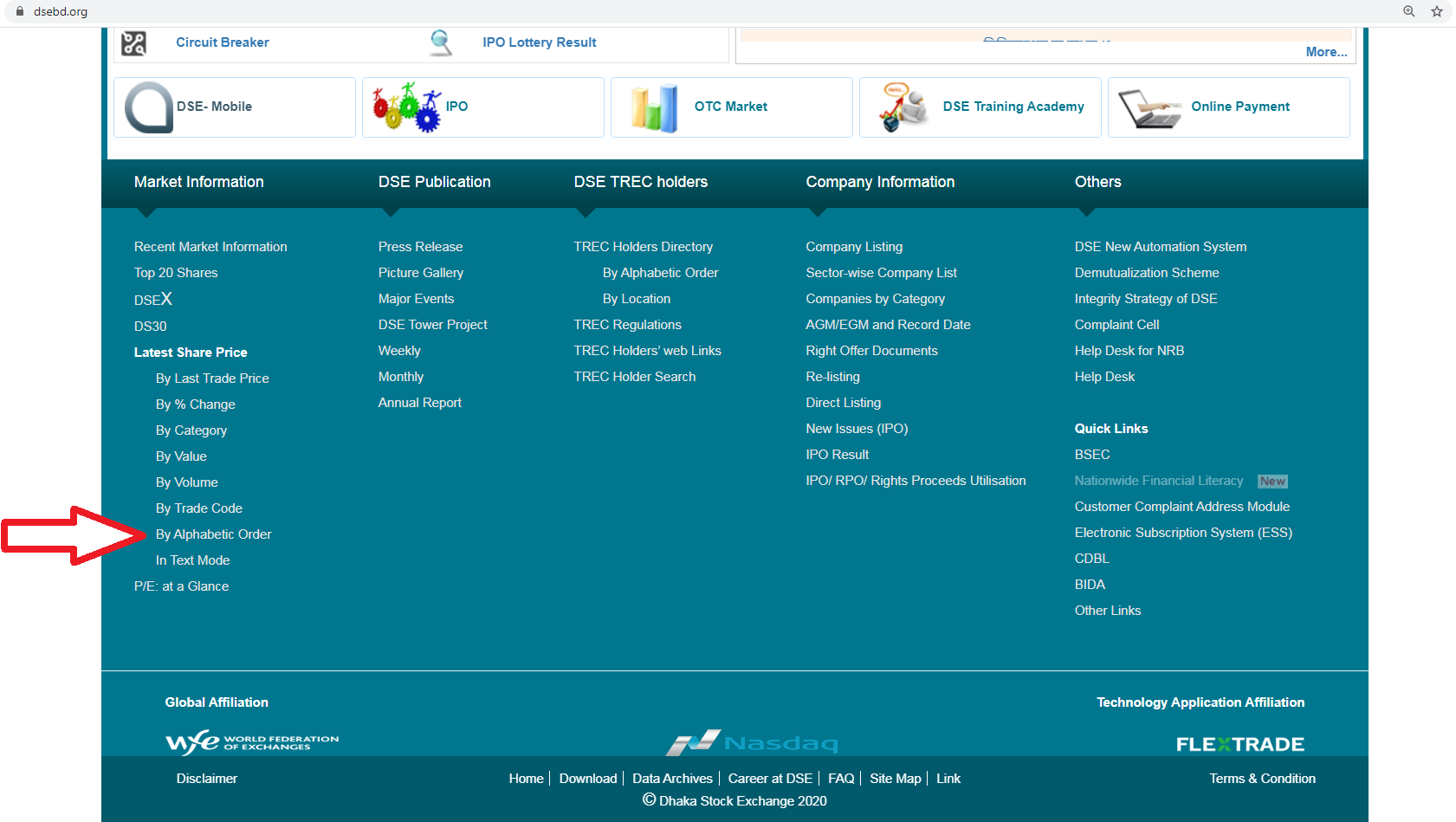Open Nationwide Financial Literacy link
This screenshot has width=1456, height=822.
point(1159,481)
